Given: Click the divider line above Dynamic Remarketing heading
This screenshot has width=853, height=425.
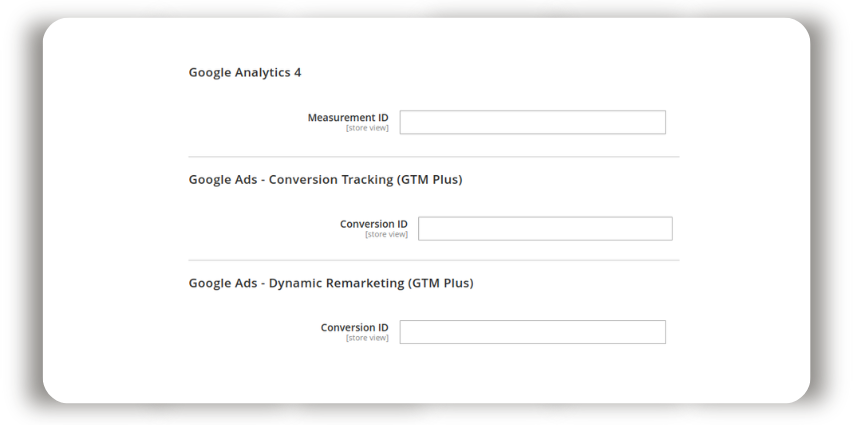Looking at the screenshot, I should pos(434,260).
